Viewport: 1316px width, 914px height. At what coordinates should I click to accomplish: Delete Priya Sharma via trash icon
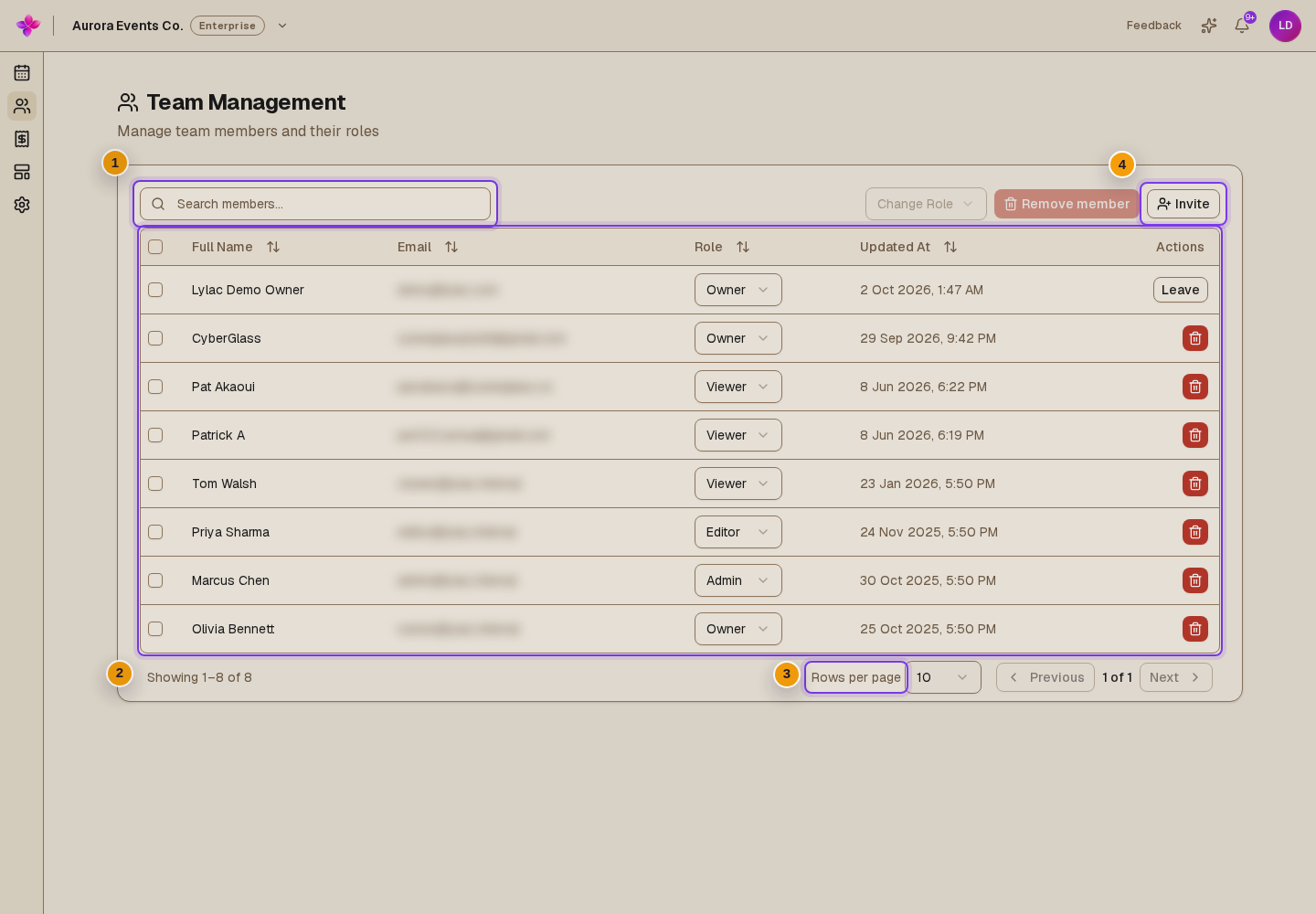click(1195, 532)
